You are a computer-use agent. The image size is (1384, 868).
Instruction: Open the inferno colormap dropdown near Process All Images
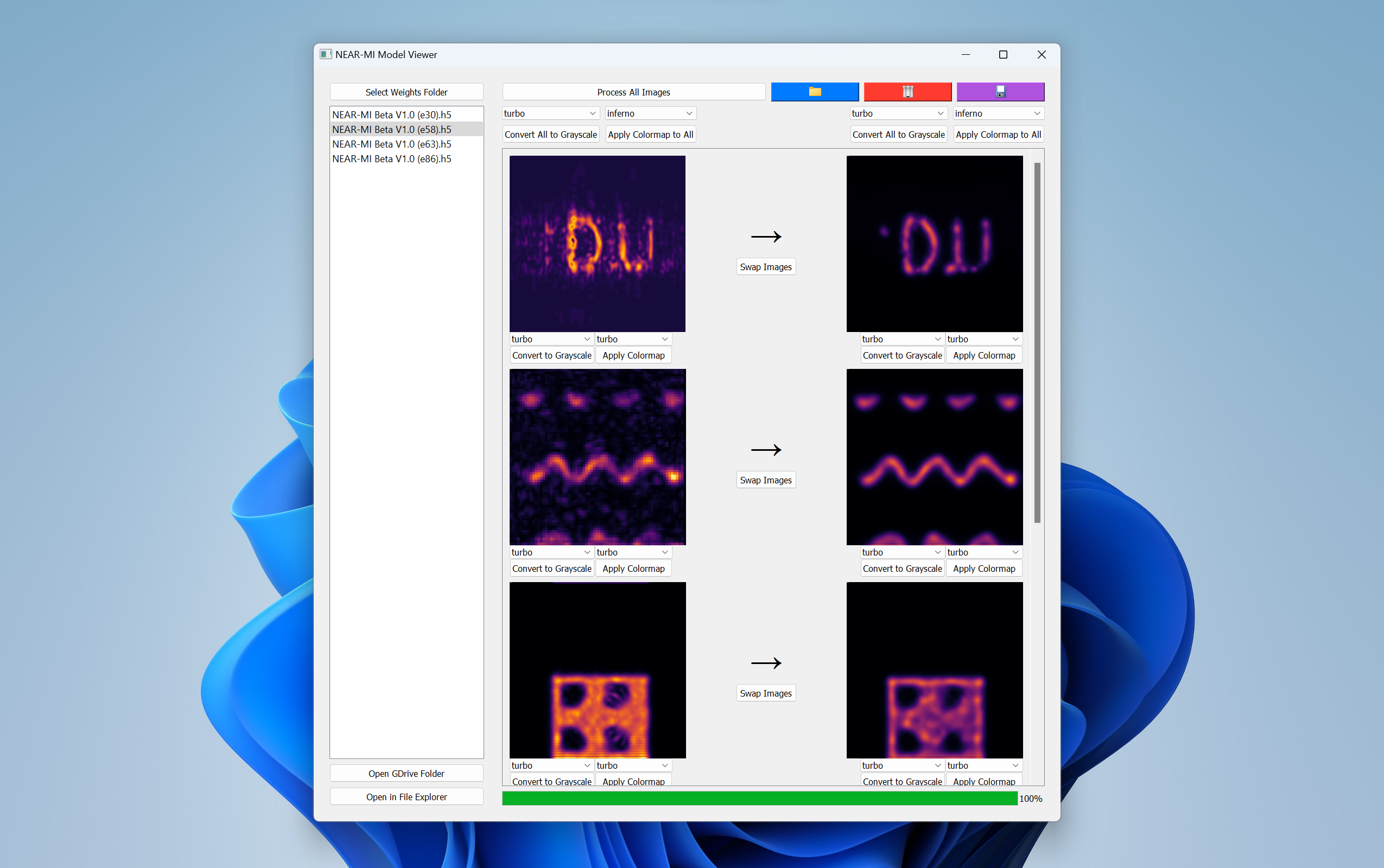pos(649,113)
